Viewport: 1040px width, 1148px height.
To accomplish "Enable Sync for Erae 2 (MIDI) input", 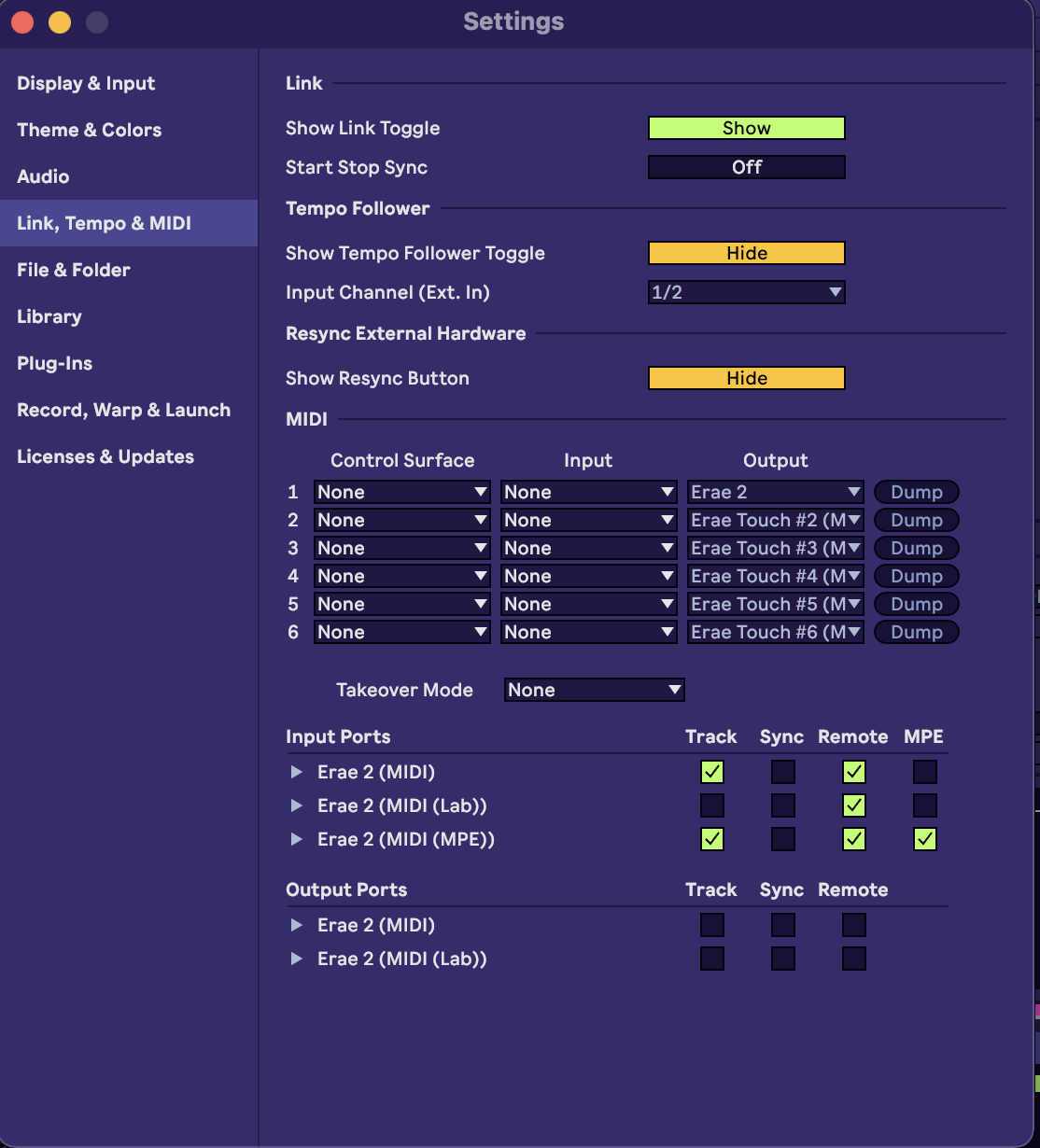I will point(783,772).
